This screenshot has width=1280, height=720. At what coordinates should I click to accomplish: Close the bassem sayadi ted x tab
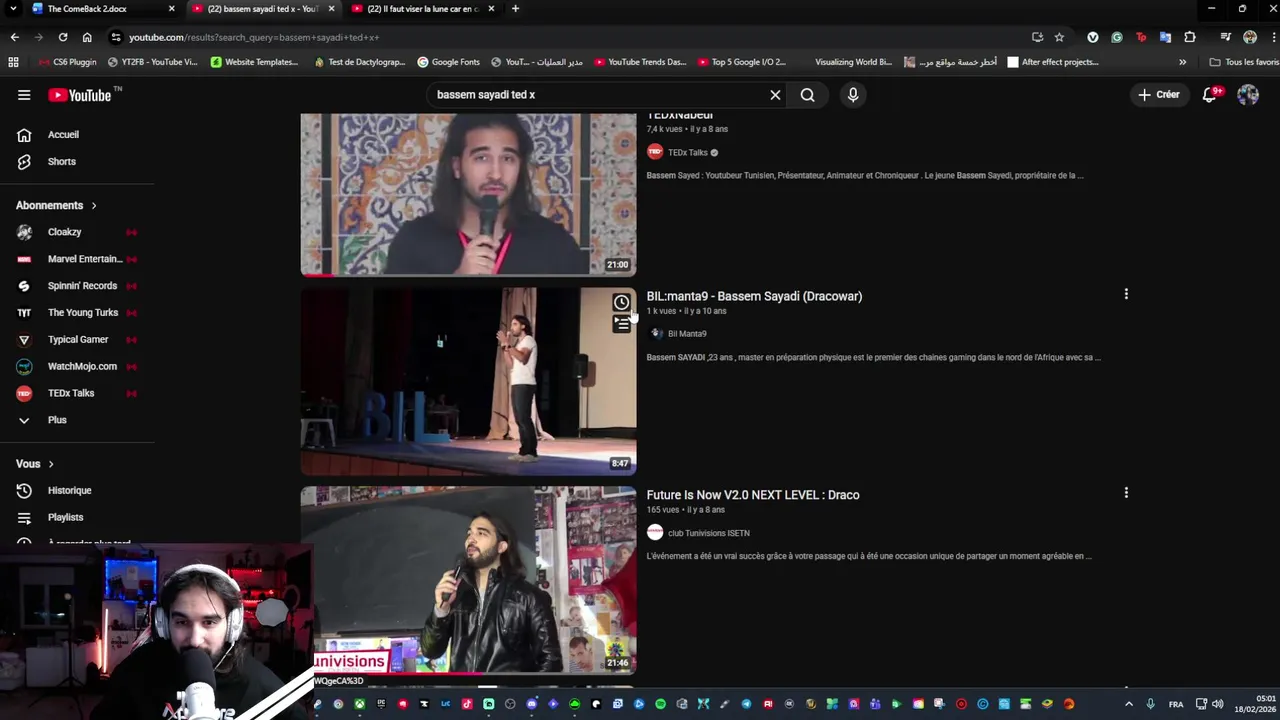[x=331, y=9]
